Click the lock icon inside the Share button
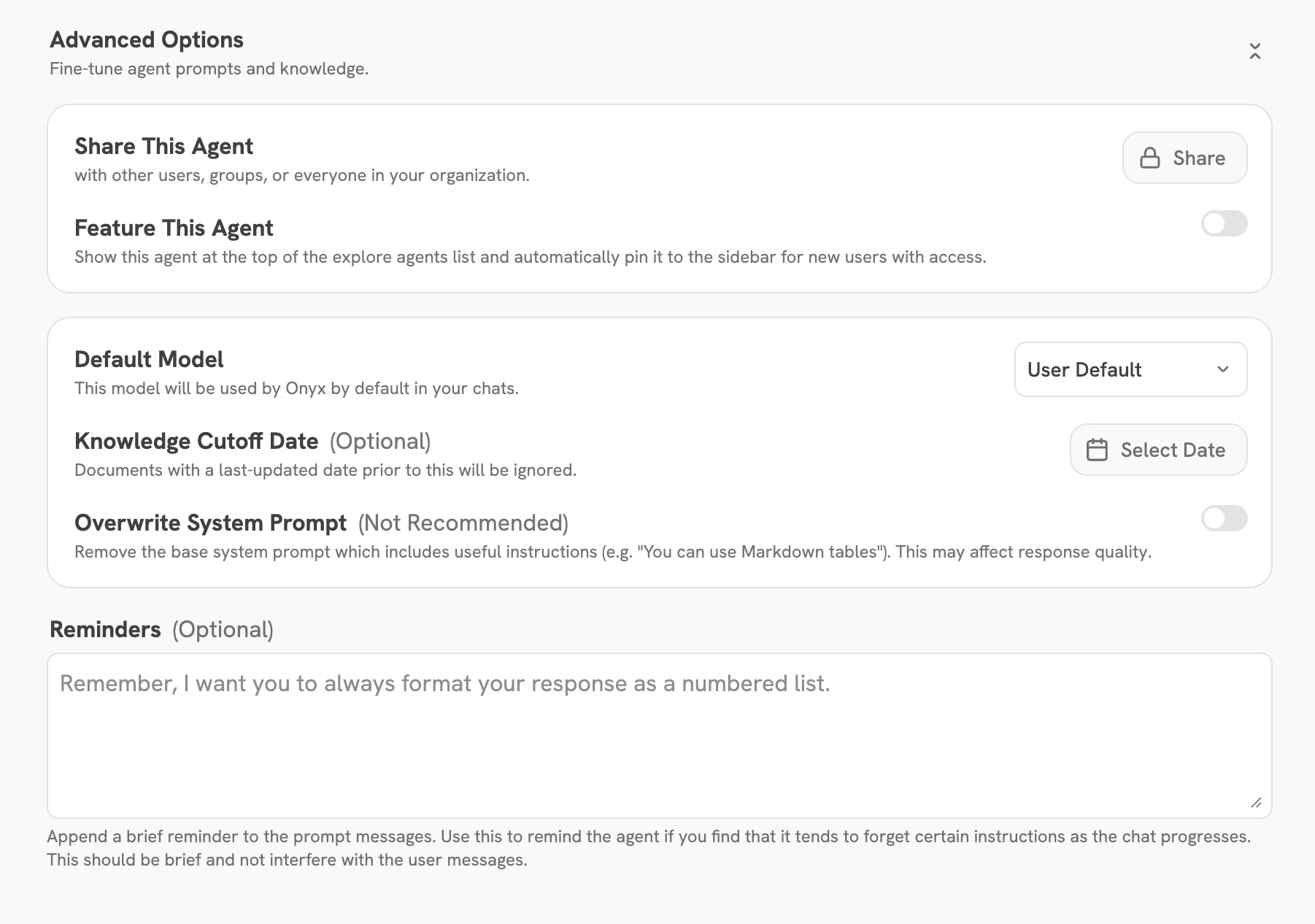Screen dimensions: 1315x924 coord(1150,158)
